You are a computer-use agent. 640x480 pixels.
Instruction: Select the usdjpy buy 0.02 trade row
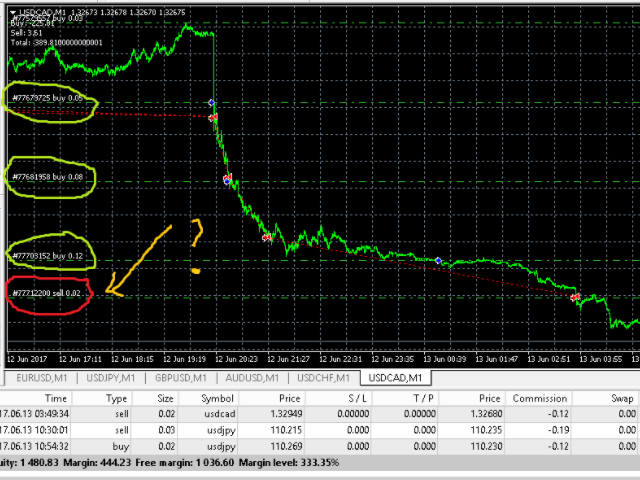coord(320,447)
